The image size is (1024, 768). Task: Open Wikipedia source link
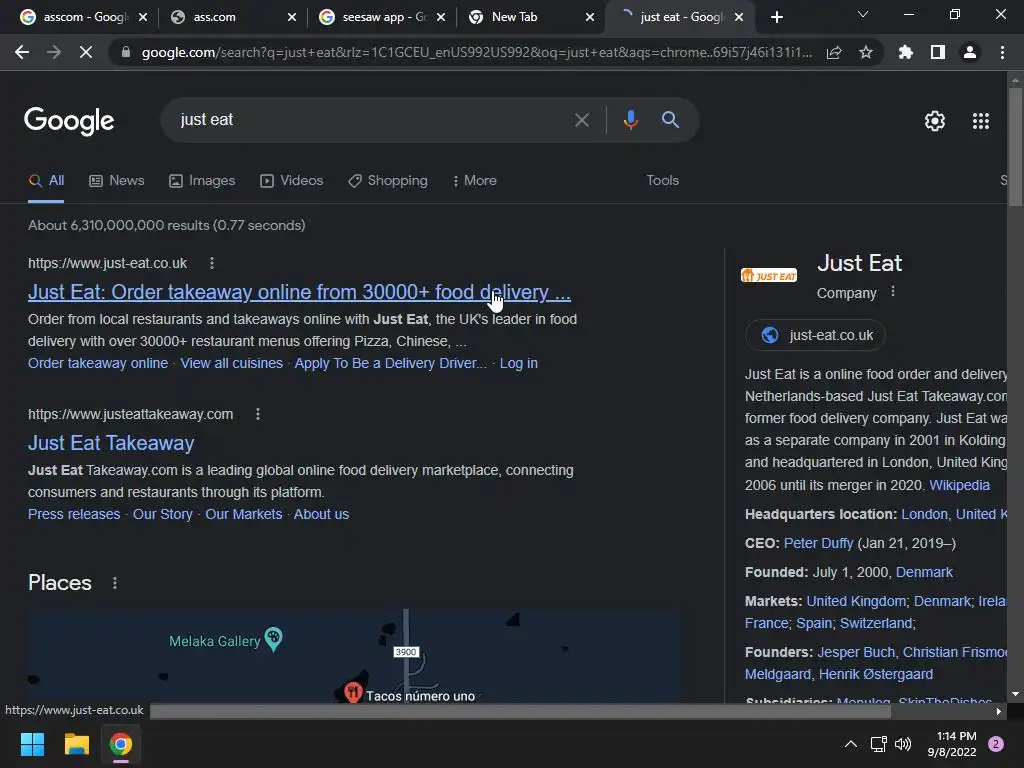pyautogui.click(x=959, y=485)
